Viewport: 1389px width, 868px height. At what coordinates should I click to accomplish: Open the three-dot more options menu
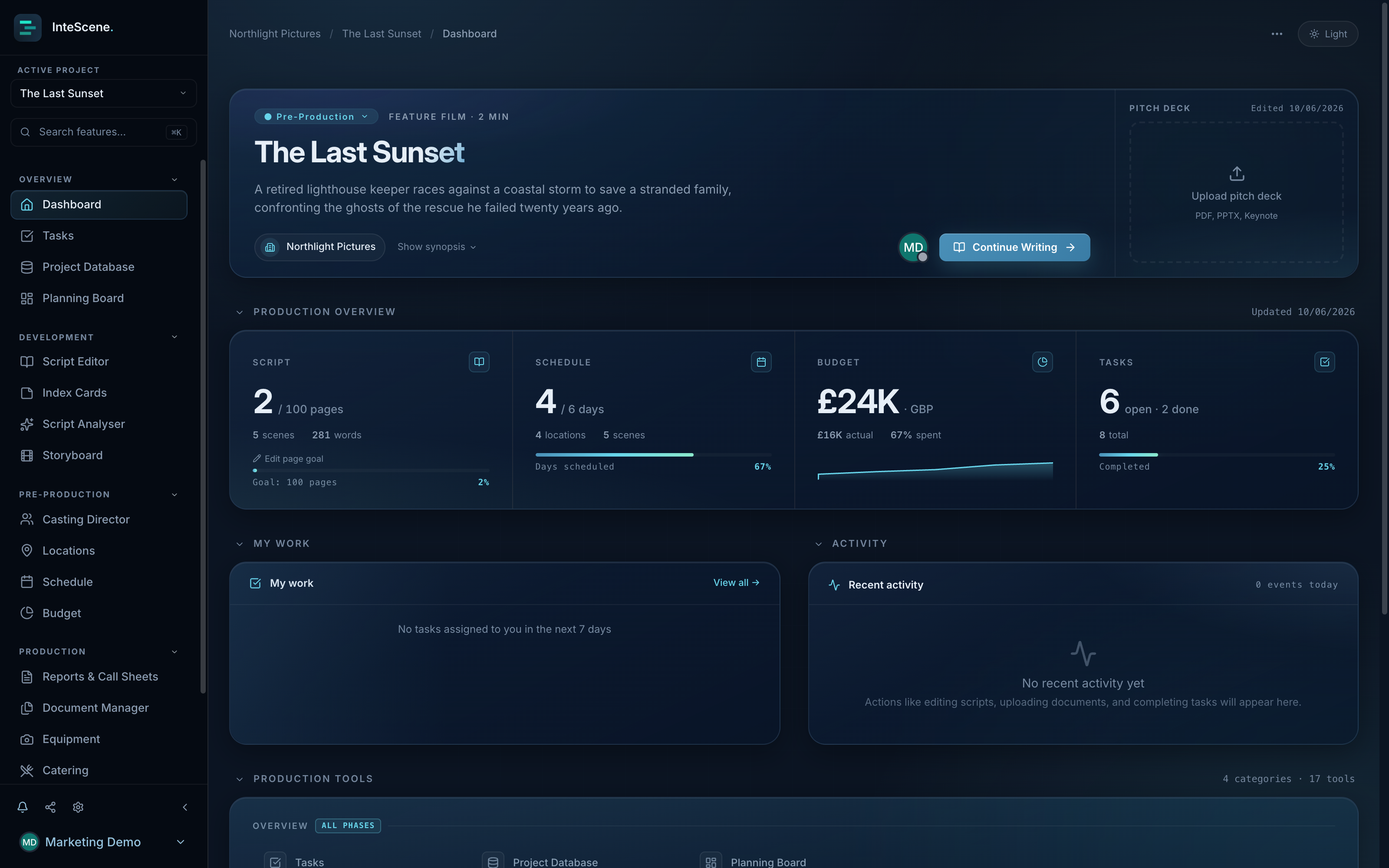[1277, 34]
